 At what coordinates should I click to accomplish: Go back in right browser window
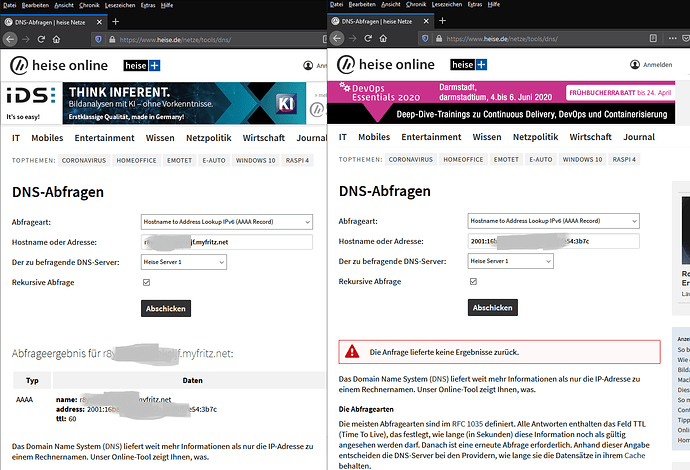tap(337, 38)
